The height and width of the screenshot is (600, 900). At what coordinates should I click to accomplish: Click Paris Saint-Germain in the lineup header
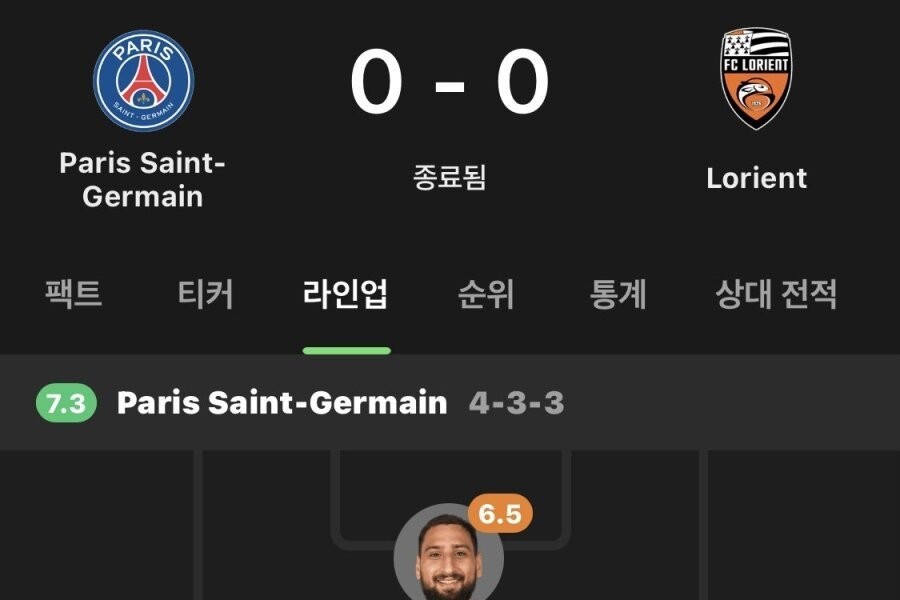(x=282, y=402)
